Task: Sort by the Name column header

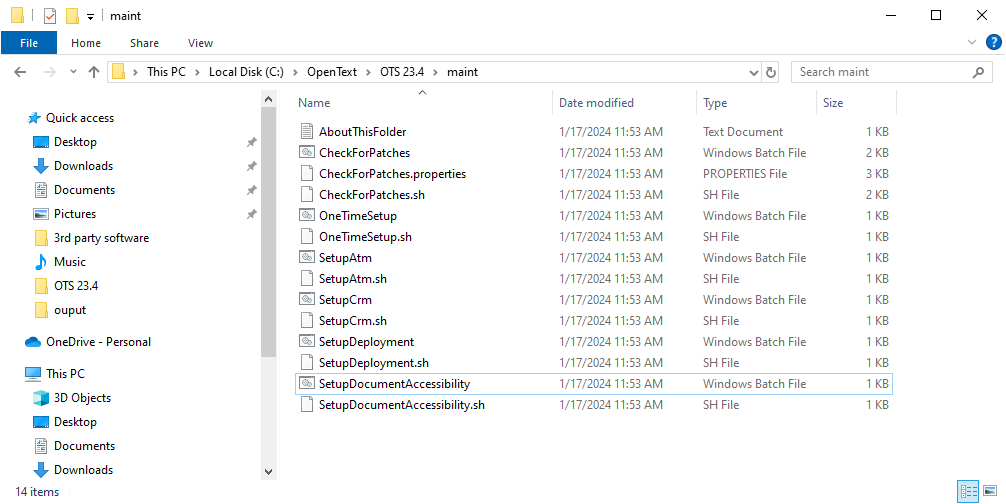Action: point(314,103)
